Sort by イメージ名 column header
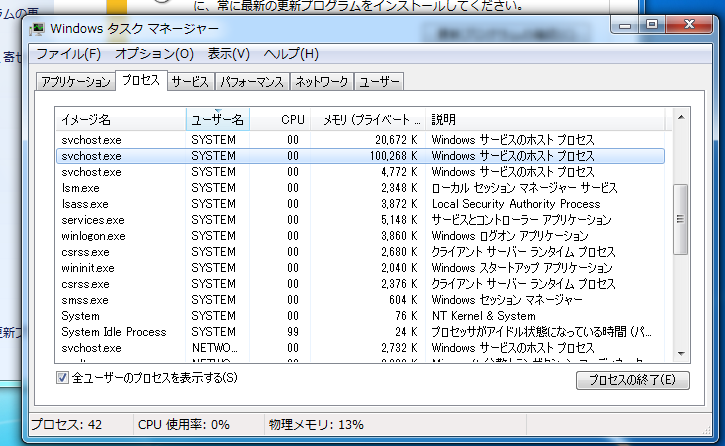 click(120, 120)
